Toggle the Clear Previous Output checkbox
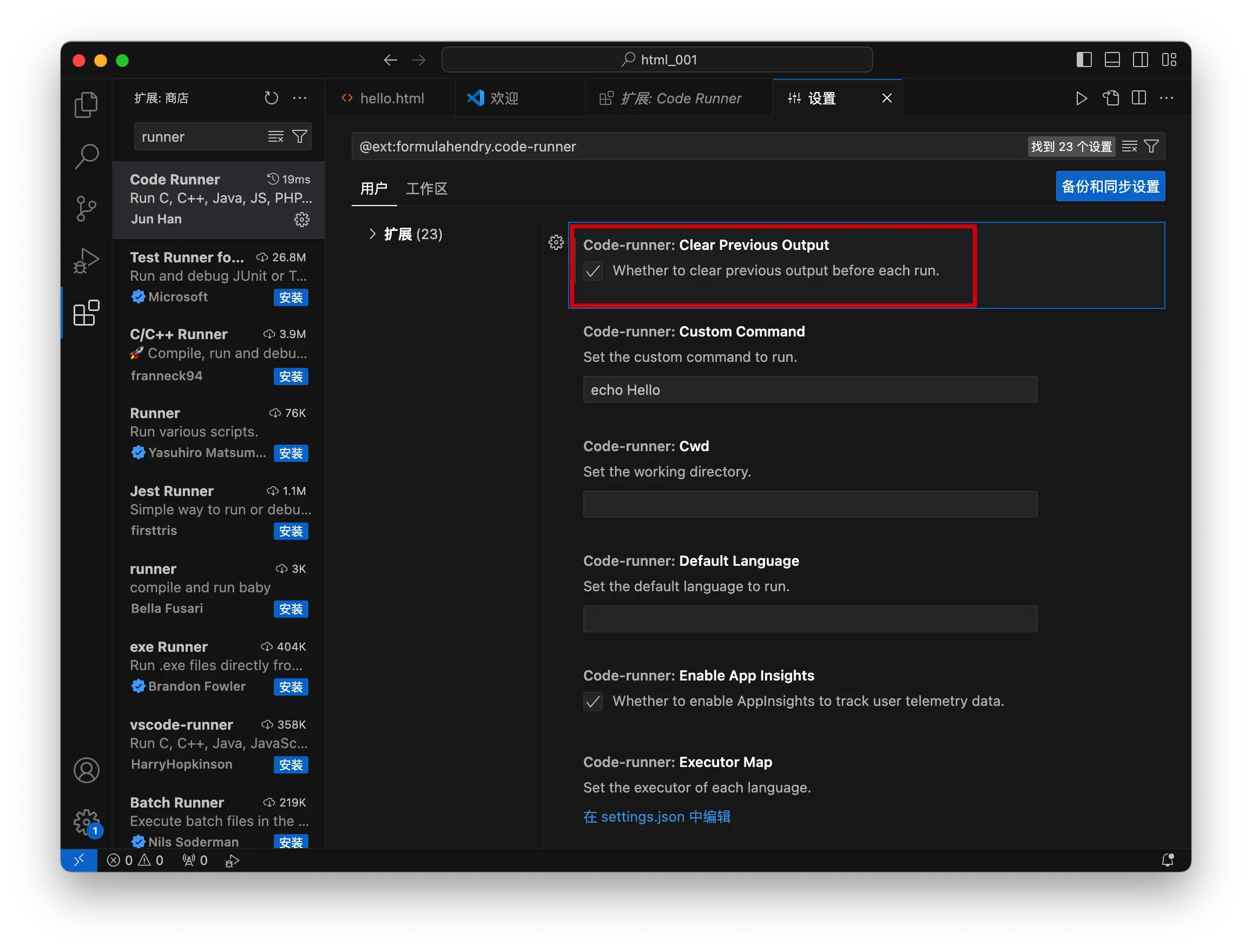This screenshot has height=952, width=1252. 593,272
